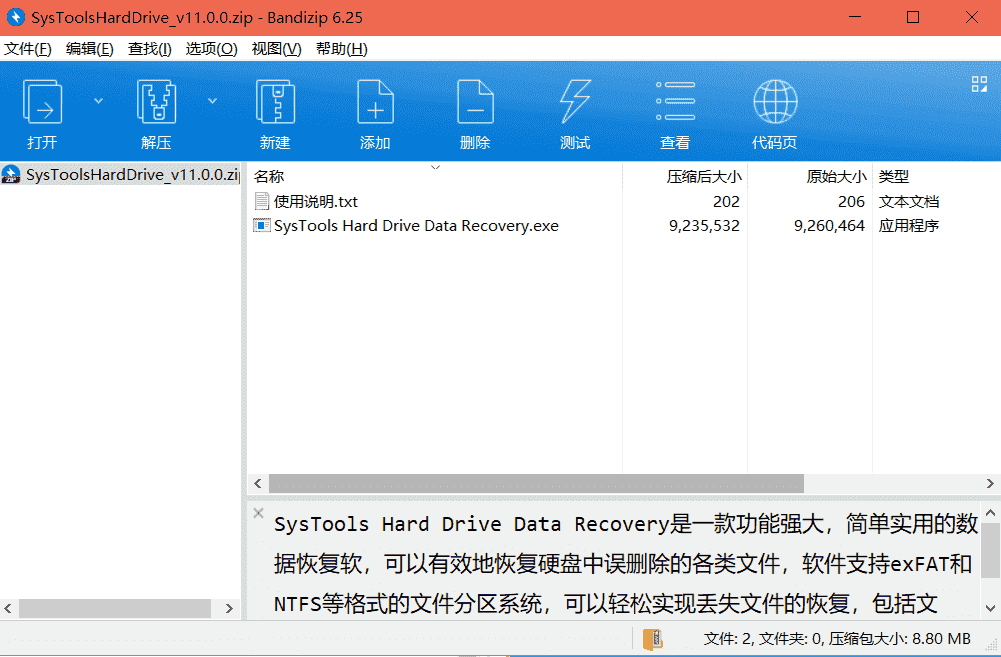Click the Bandizip title bar app icon
The width and height of the screenshot is (1001, 657).
(x=16, y=17)
